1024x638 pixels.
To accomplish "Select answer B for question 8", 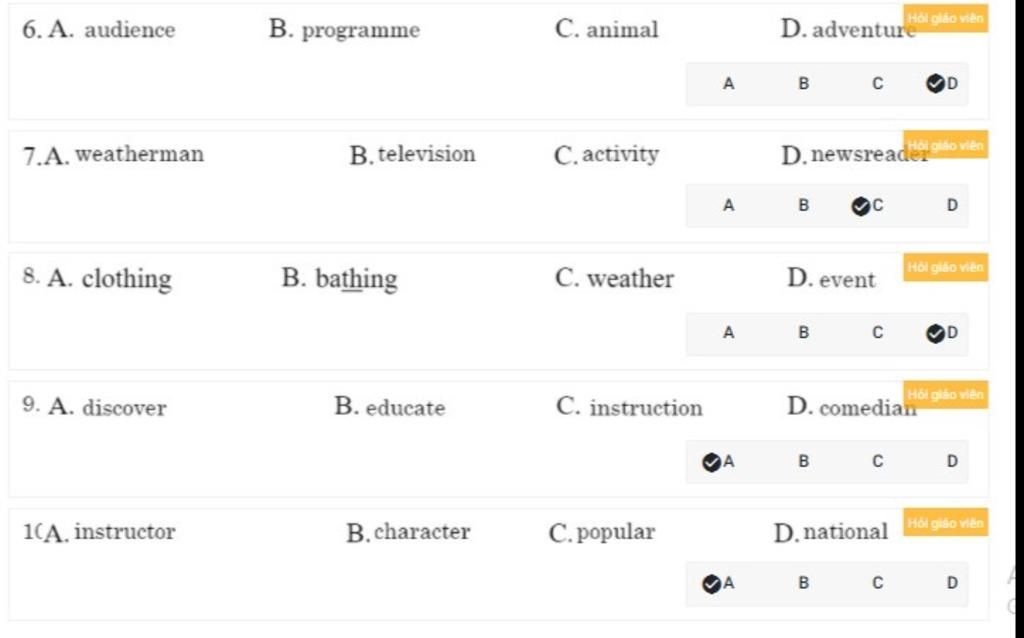I will pos(803,333).
